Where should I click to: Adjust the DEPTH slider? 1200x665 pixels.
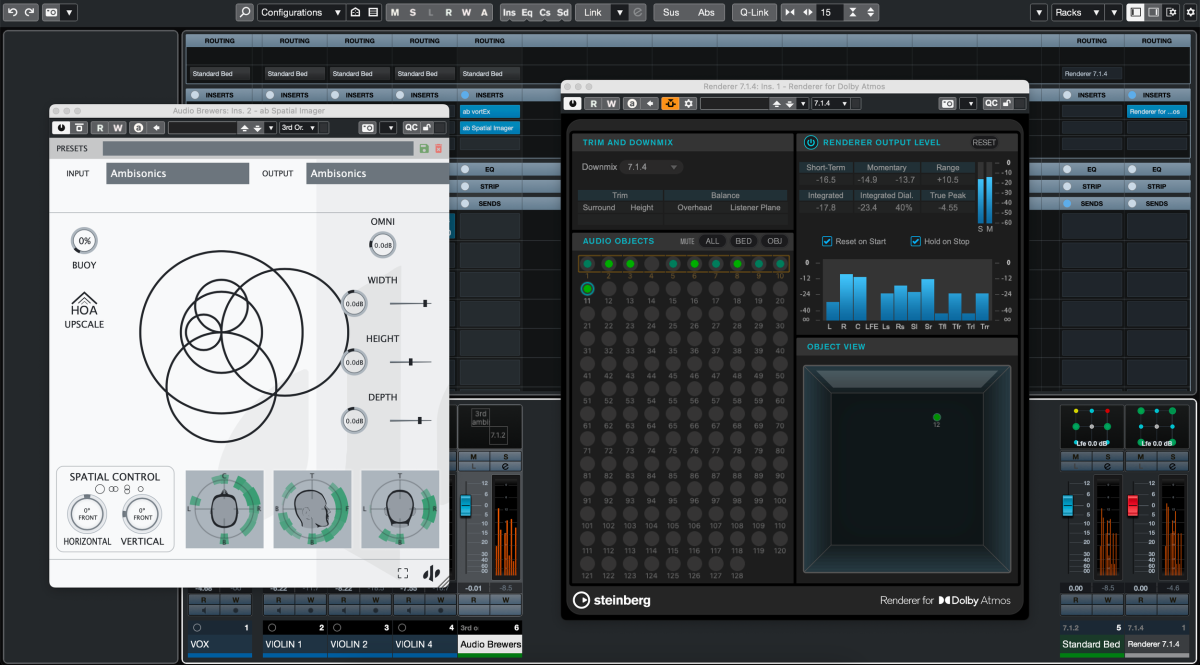point(410,421)
